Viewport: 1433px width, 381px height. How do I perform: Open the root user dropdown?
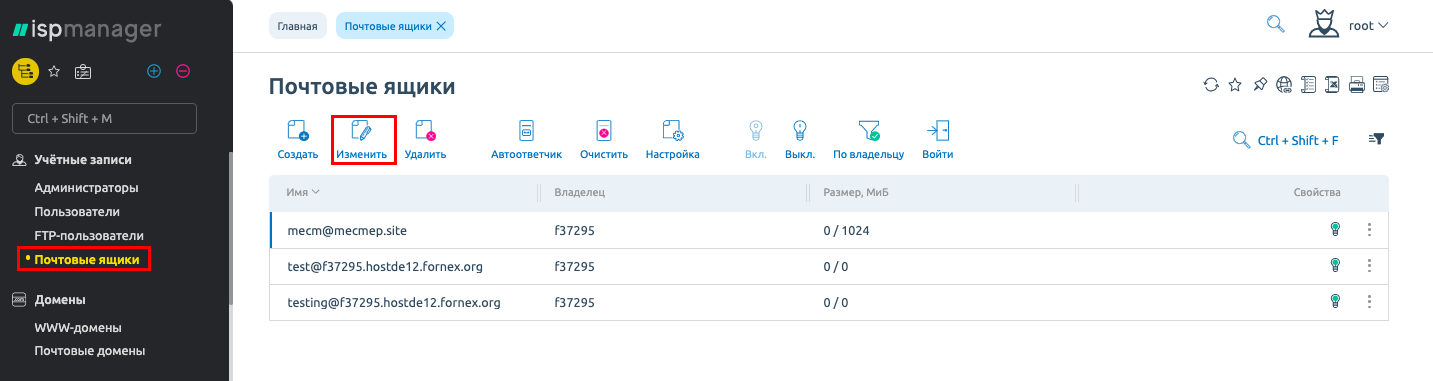point(1369,25)
